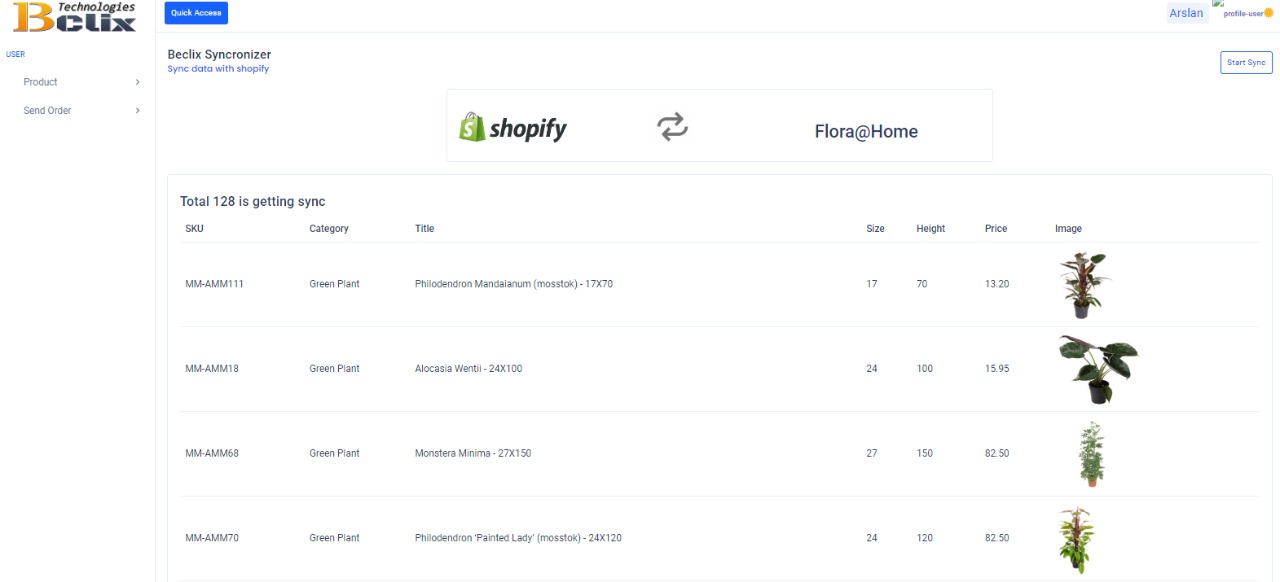Select the MM-AMM18 SKU cell
This screenshot has height=582, width=1280.
point(212,369)
